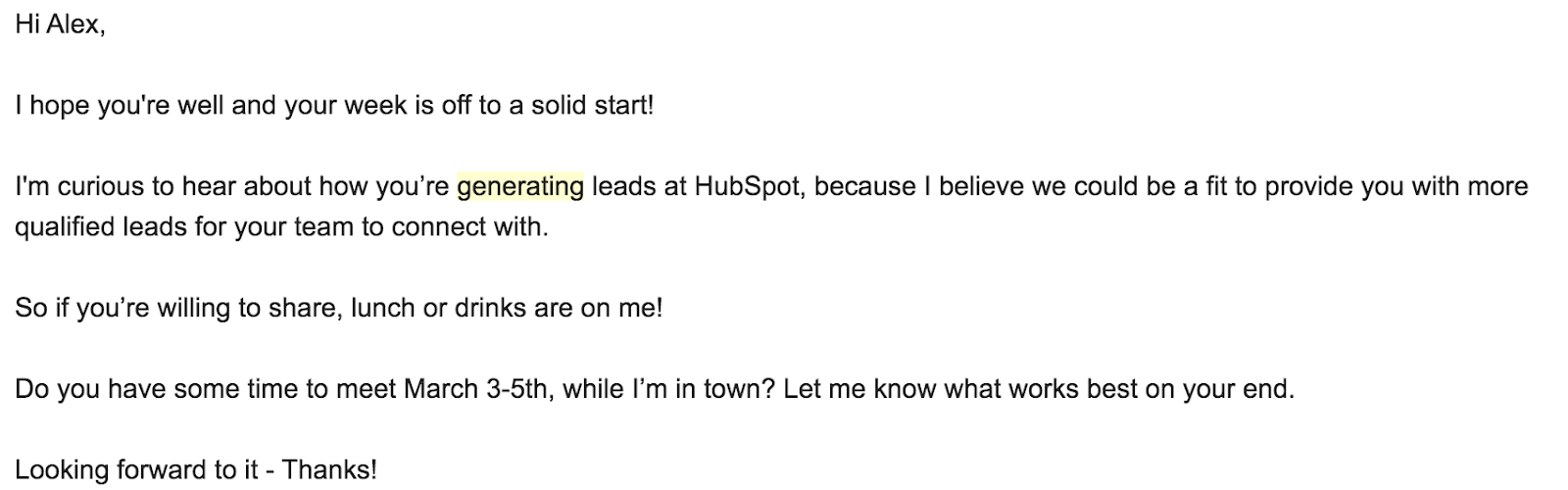Click the word "HubSpot" in the email

(x=749, y=186)
